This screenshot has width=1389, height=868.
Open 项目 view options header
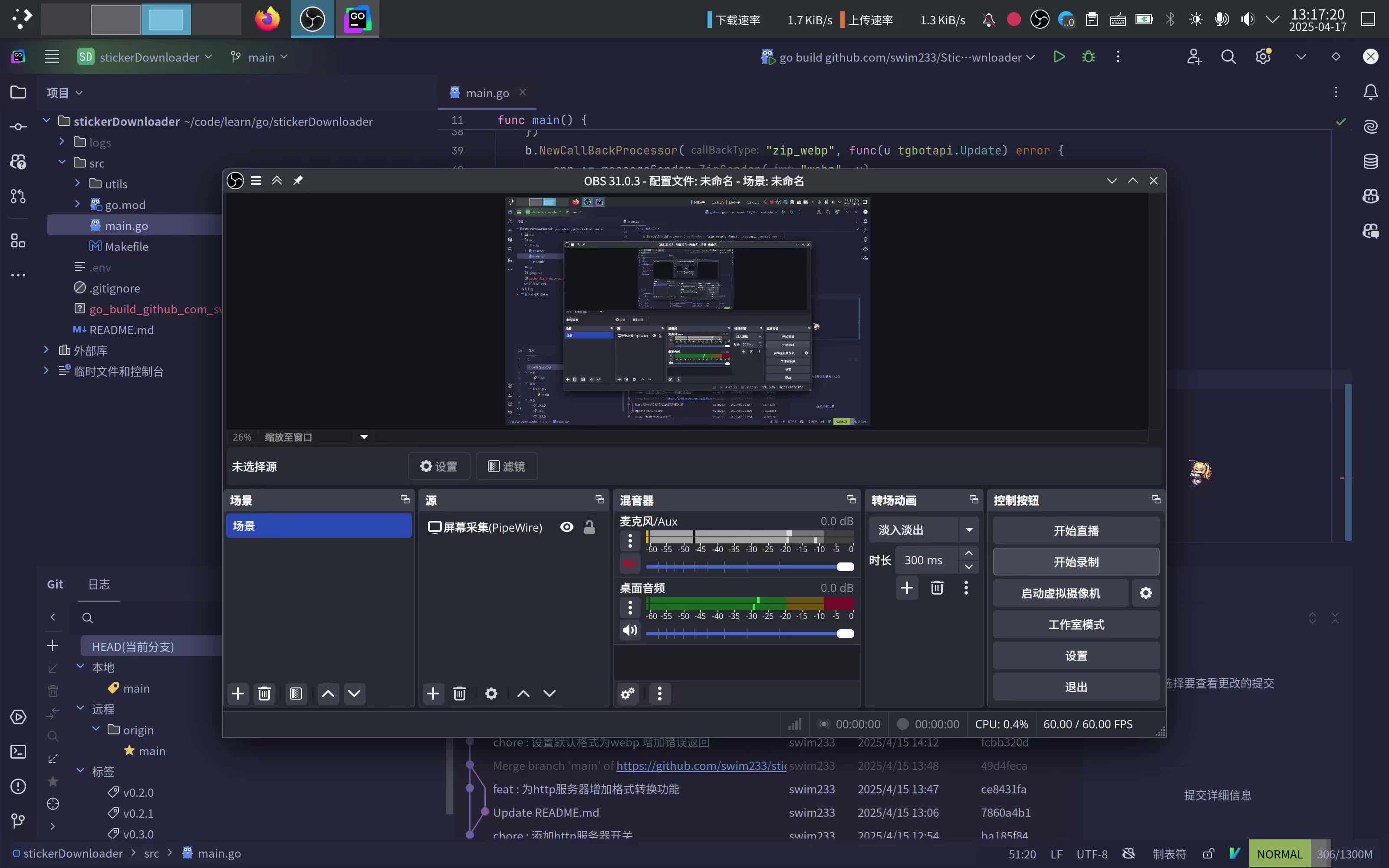click(64, 92)
